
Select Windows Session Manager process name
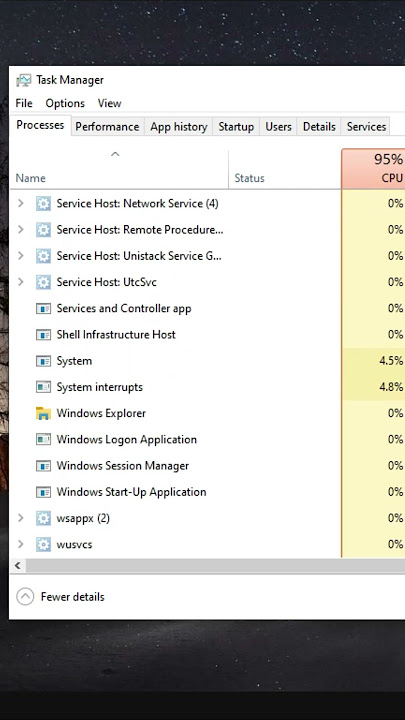pos(123,466)
